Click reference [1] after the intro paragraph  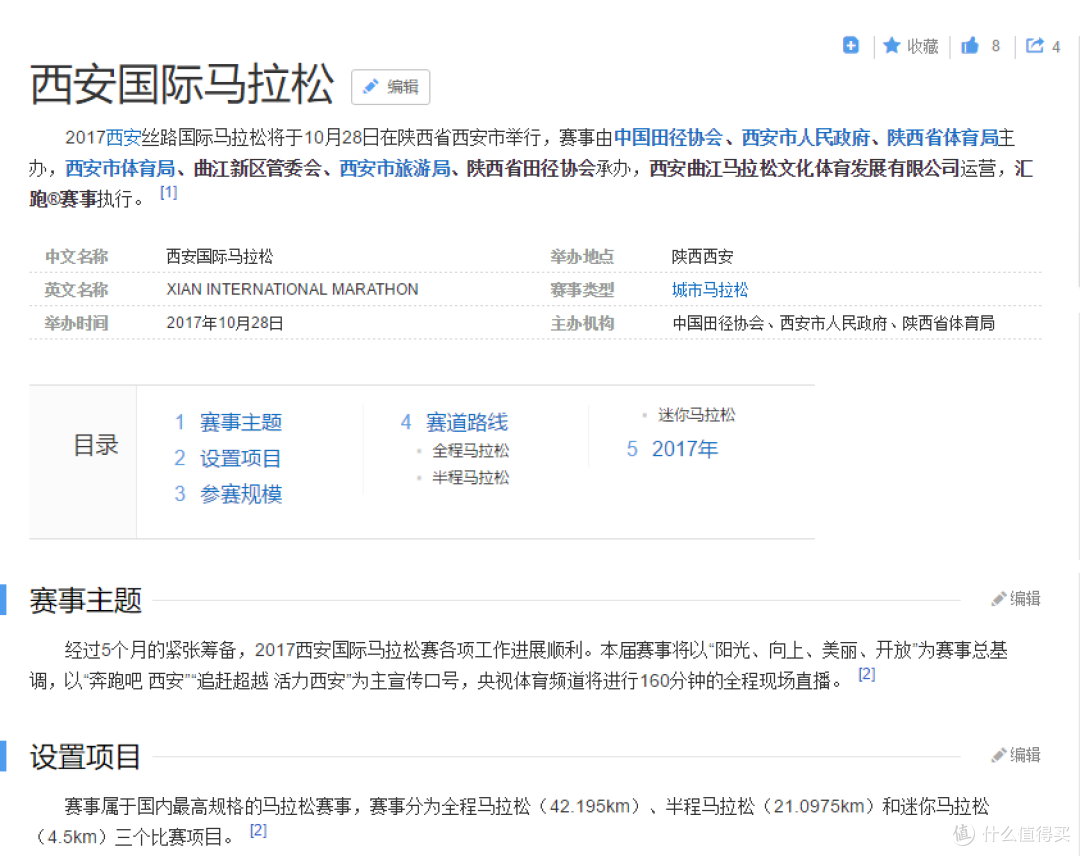tap(169, 192)
